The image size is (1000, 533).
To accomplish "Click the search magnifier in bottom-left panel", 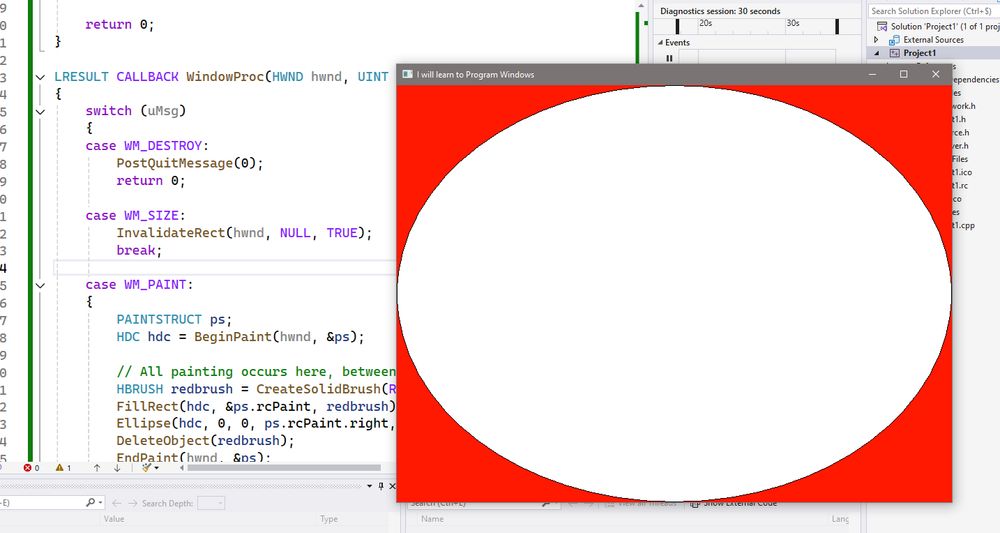I will pyautogui.click(x=91, y=503).
